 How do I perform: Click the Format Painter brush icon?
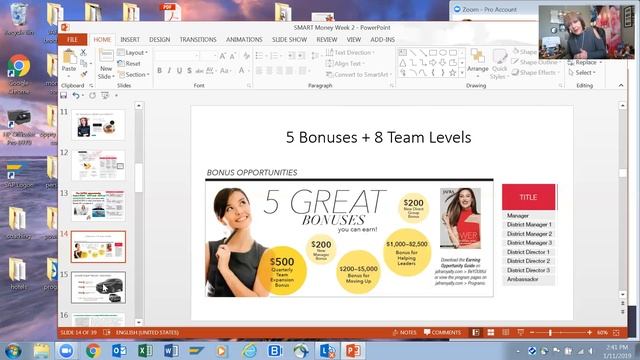tap(83, 74)
